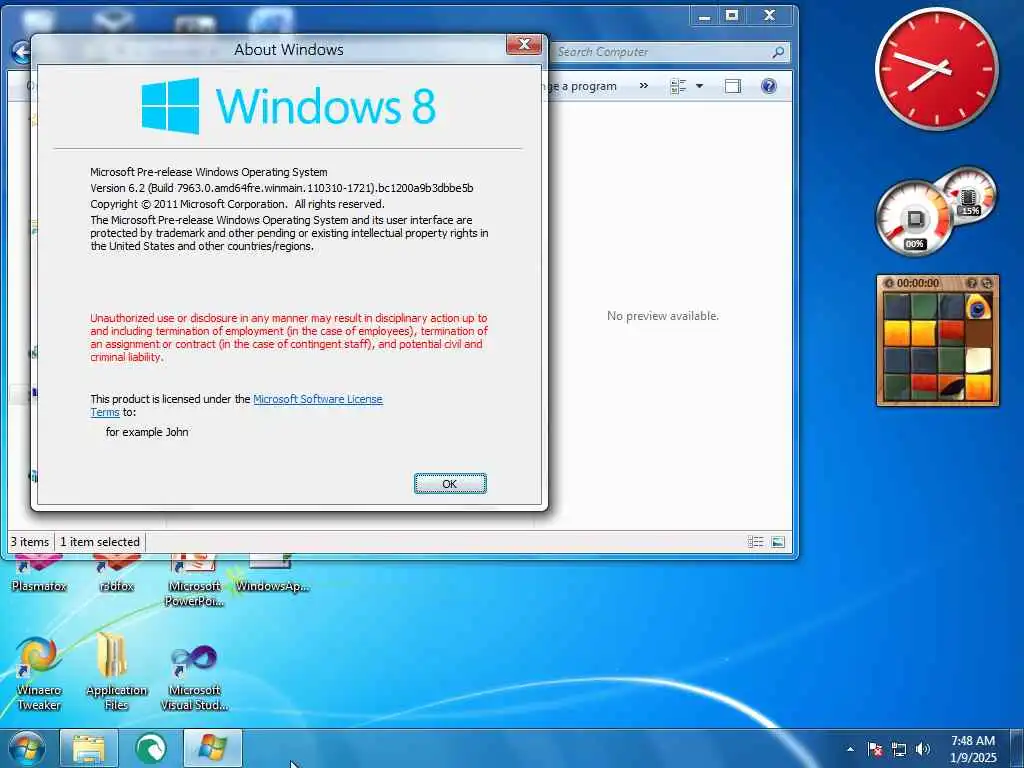The width and height of the screenshot is (1024, 768).
Task: Click the taskbar clock showing 7:48 AM
Action: 973,749
